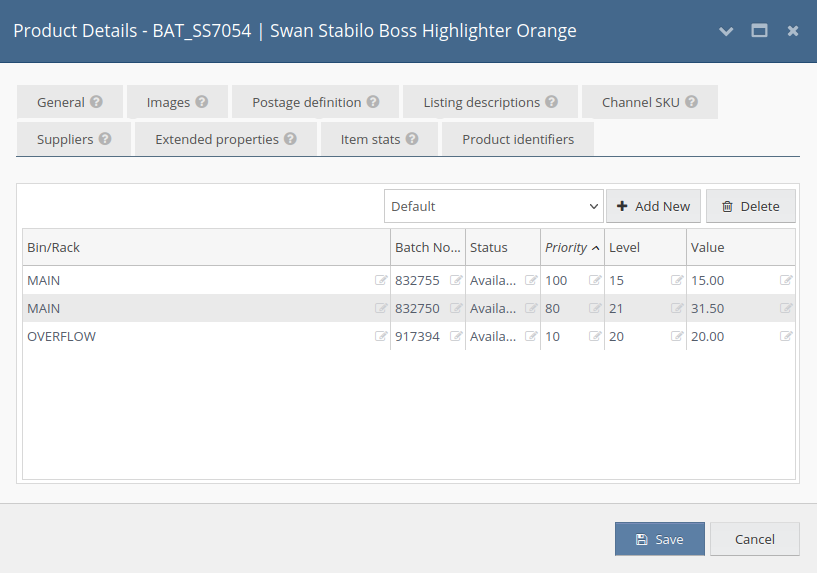The width and height of the screenshot is (817, 573).
Task: Click the Value column header
Action: click(x=741, y=247)
